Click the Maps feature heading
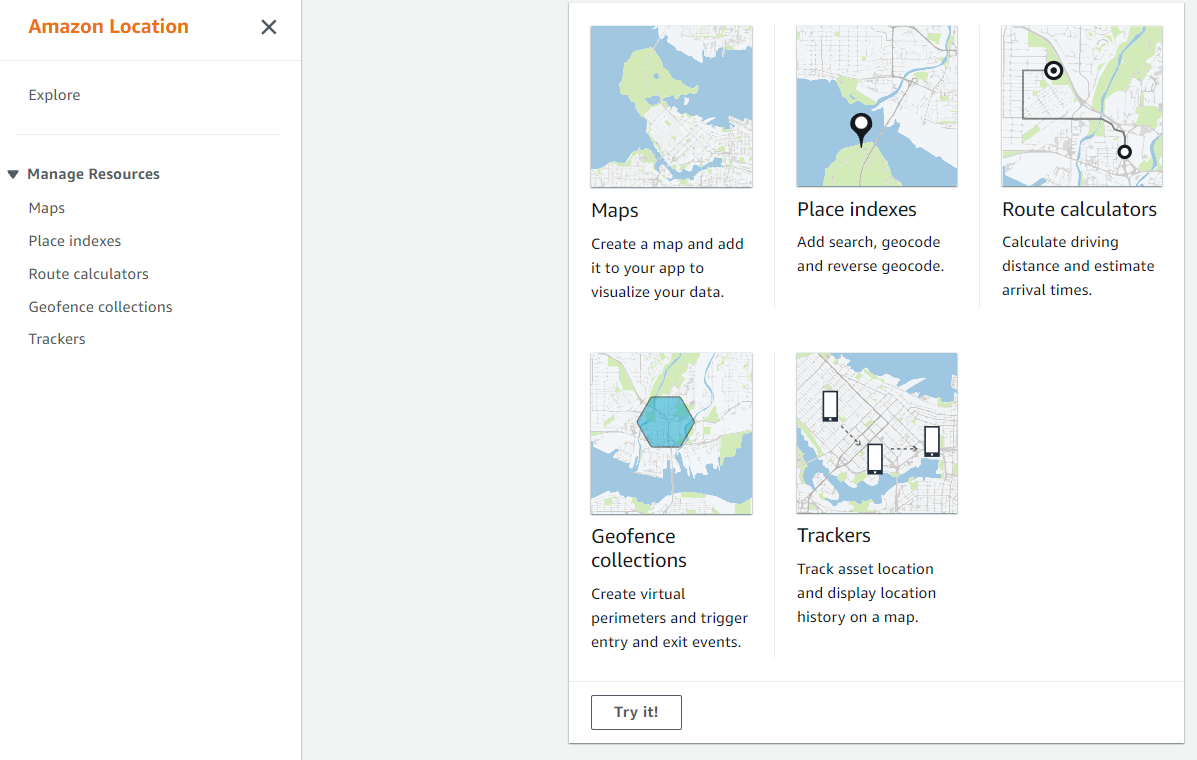 [x=614, y=211]
